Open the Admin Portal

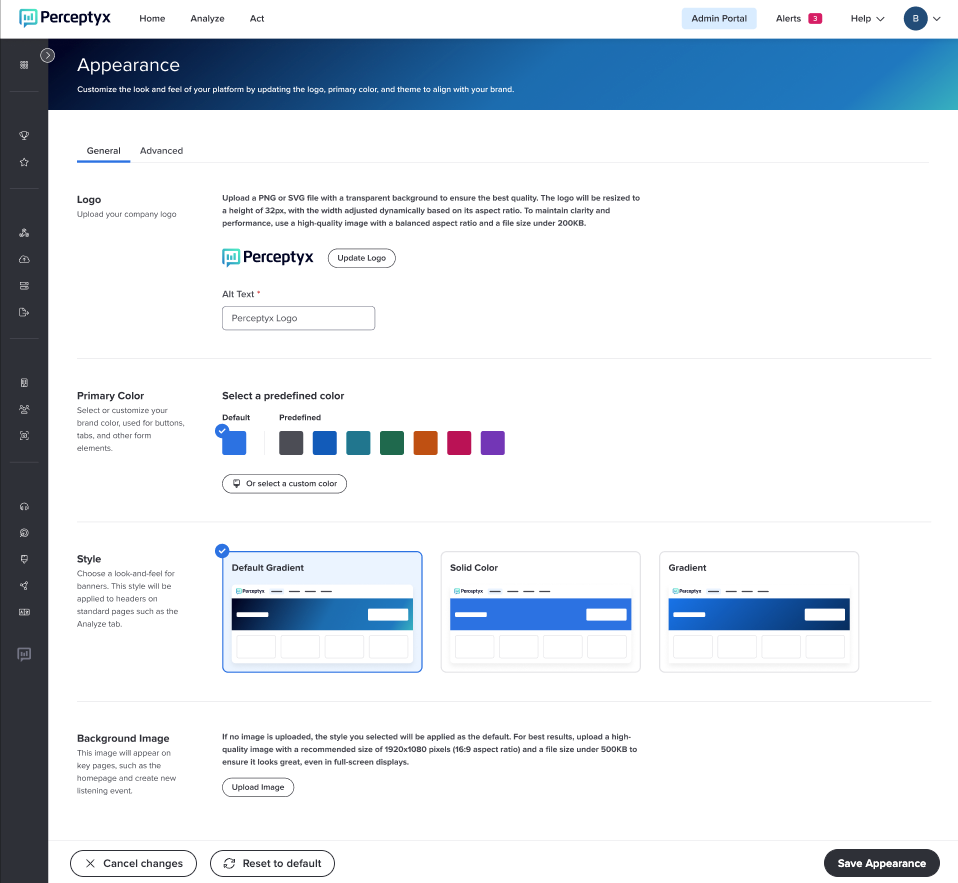(719, 18)
